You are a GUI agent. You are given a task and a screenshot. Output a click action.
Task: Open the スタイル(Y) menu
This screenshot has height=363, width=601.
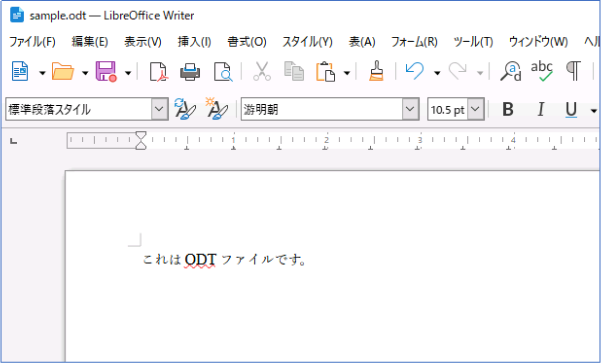coord(307,41)
